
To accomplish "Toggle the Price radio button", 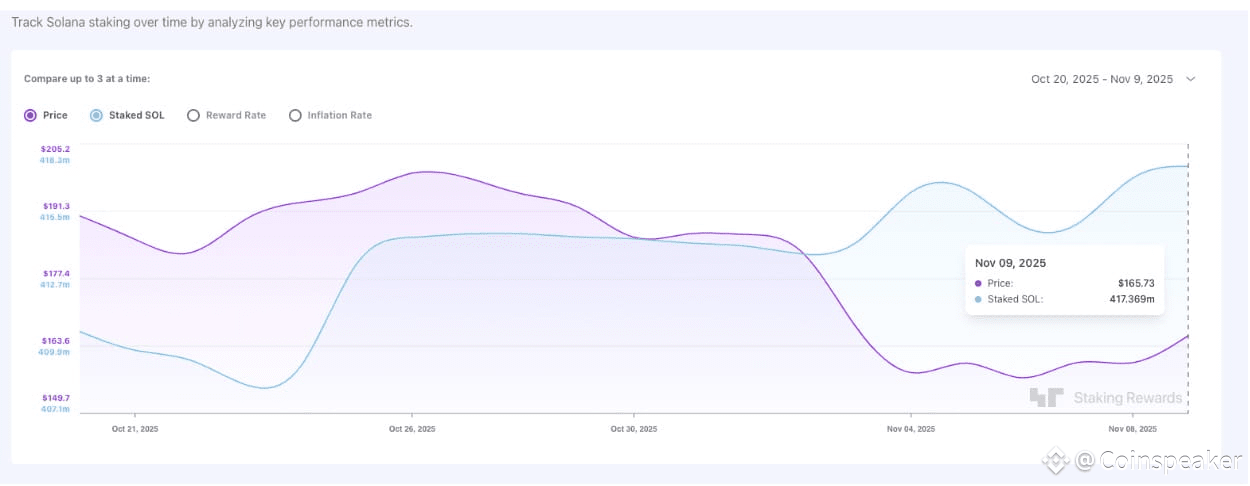I will pos(31,115).
